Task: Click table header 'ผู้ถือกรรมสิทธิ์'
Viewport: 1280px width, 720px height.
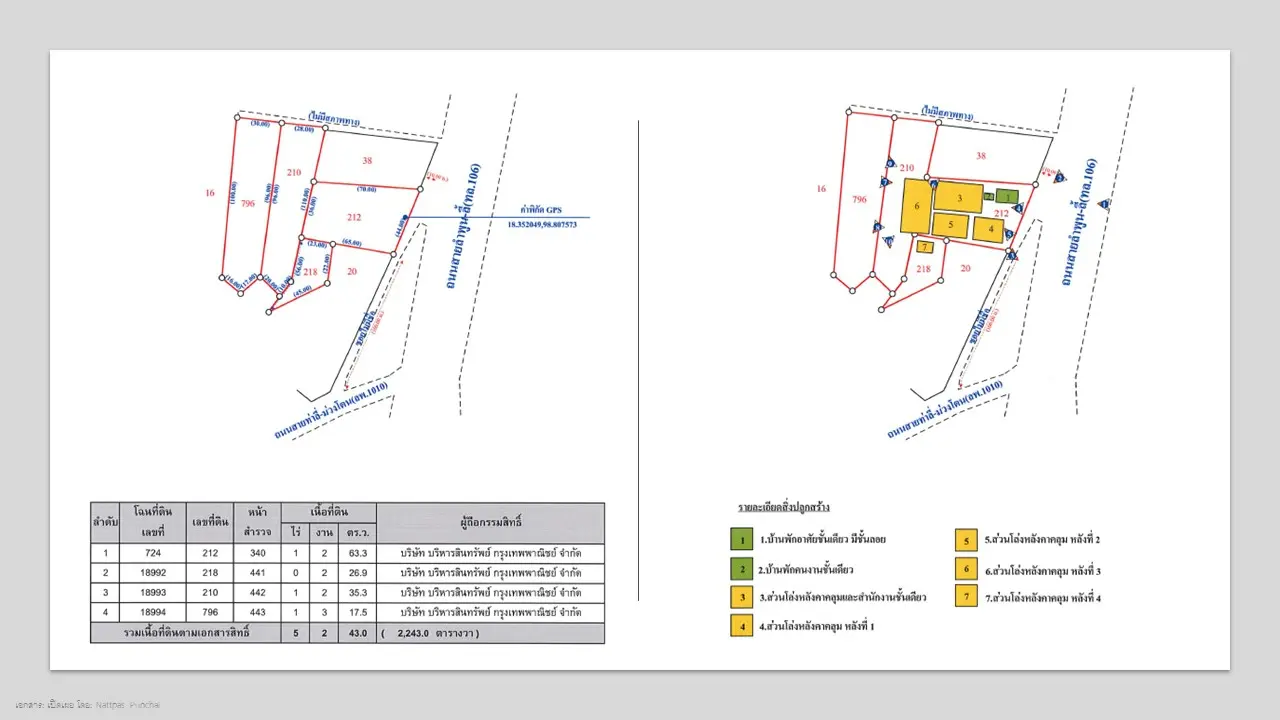Action: (491, 522)
